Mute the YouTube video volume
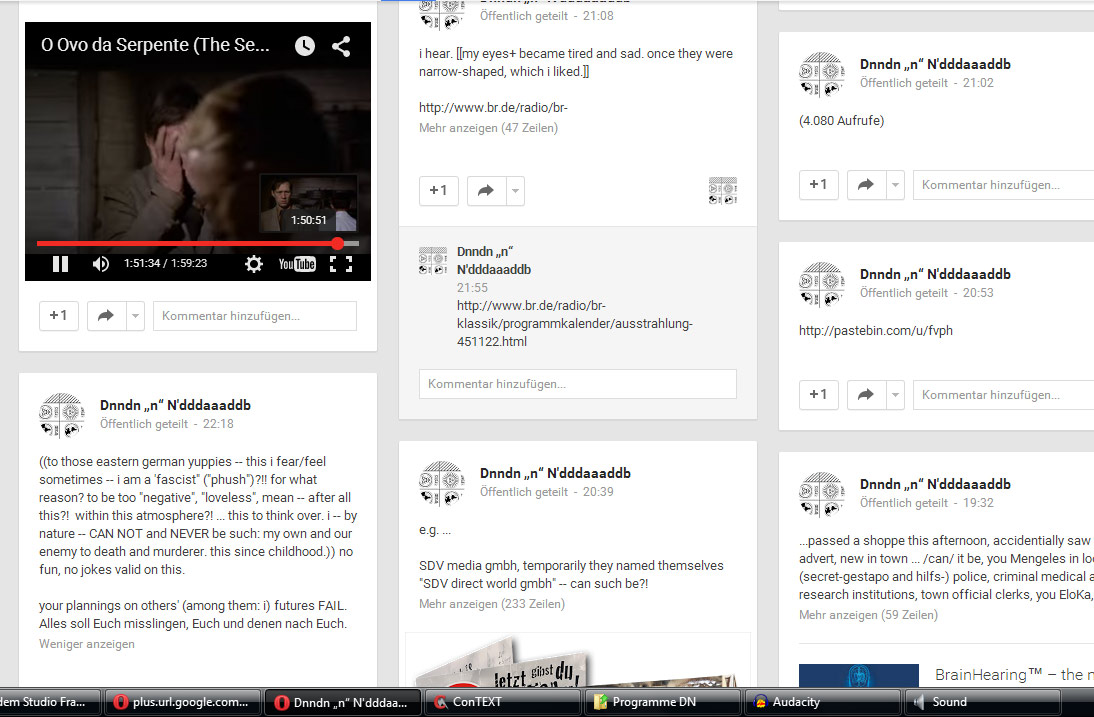 click(x=100, y=264)
